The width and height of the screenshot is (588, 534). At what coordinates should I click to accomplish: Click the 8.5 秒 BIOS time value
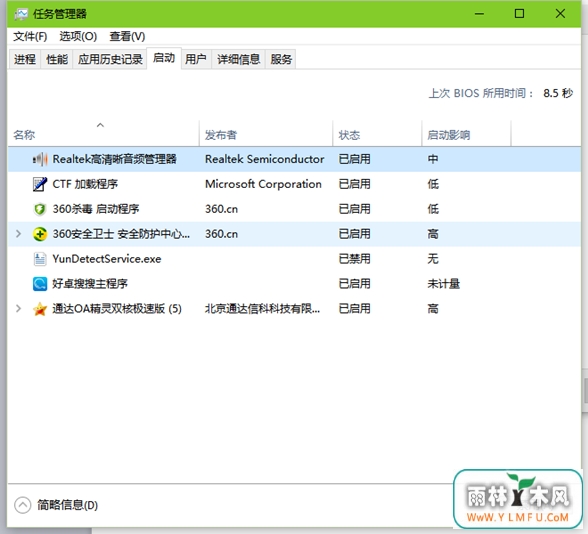(558, 93)
